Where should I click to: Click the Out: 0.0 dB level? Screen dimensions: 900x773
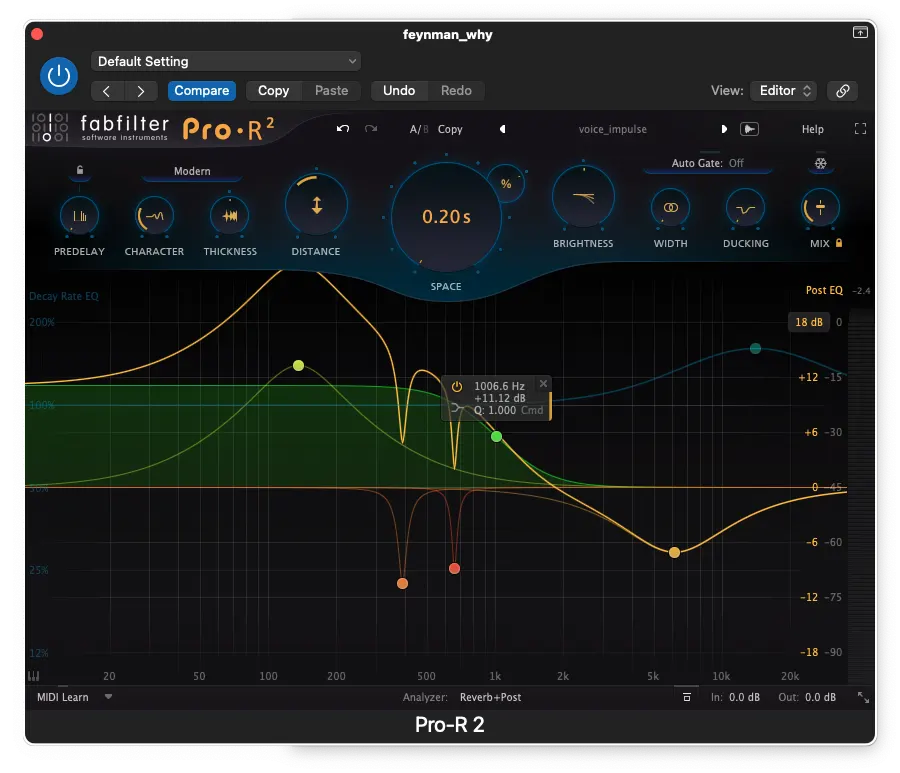(807, 697)
